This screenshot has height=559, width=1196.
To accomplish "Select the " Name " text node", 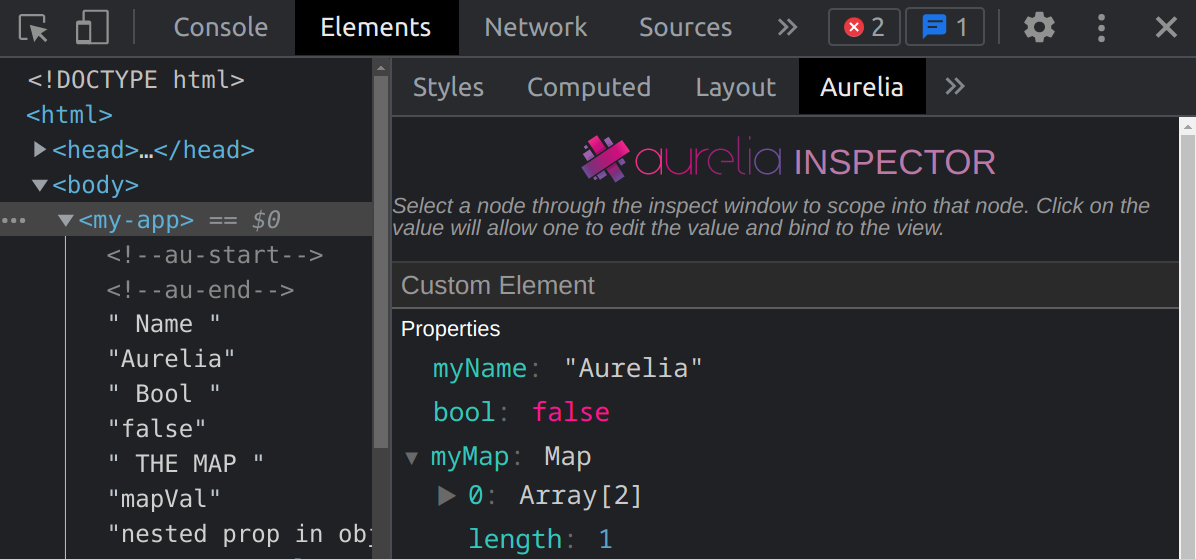I will [164, 324].
